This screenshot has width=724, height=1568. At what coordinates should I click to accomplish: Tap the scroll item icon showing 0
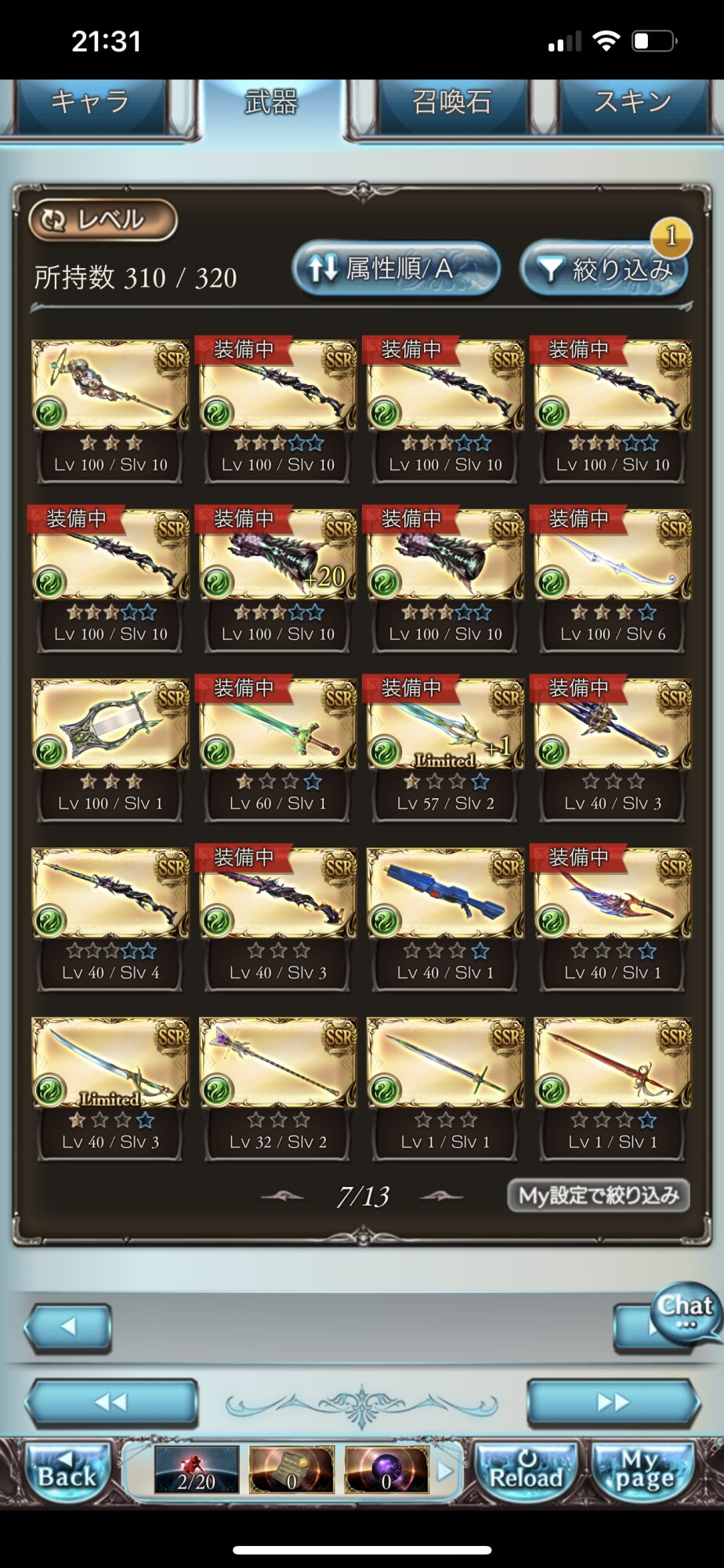(291, 1470)
